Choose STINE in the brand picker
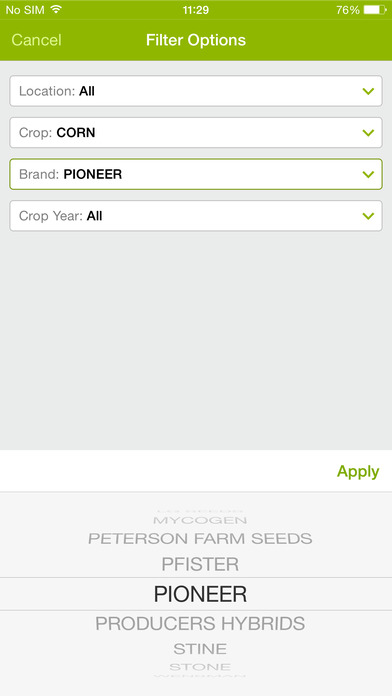 [x=200, y=649]
